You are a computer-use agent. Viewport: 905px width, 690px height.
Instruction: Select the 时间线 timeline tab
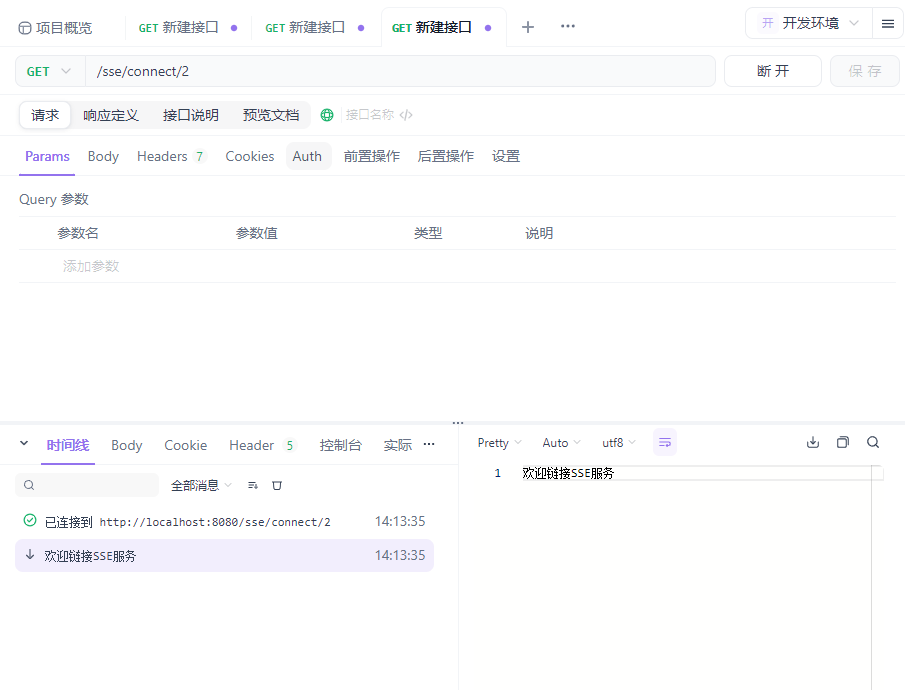tap(68, 445)
